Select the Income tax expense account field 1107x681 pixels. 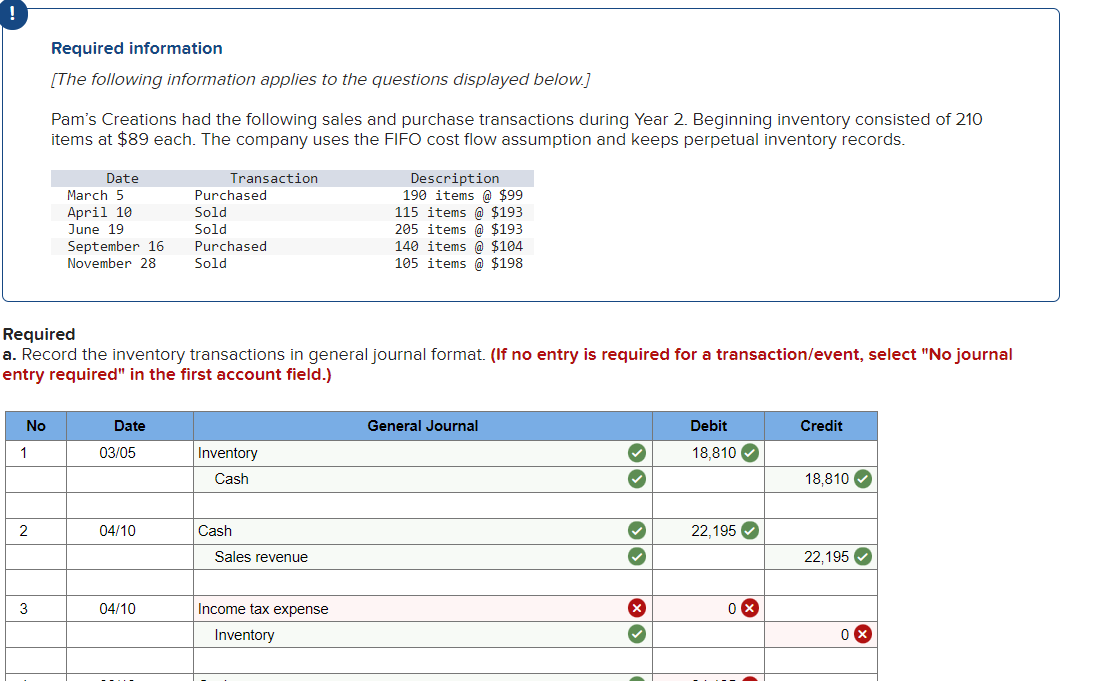tap(422, 608)
